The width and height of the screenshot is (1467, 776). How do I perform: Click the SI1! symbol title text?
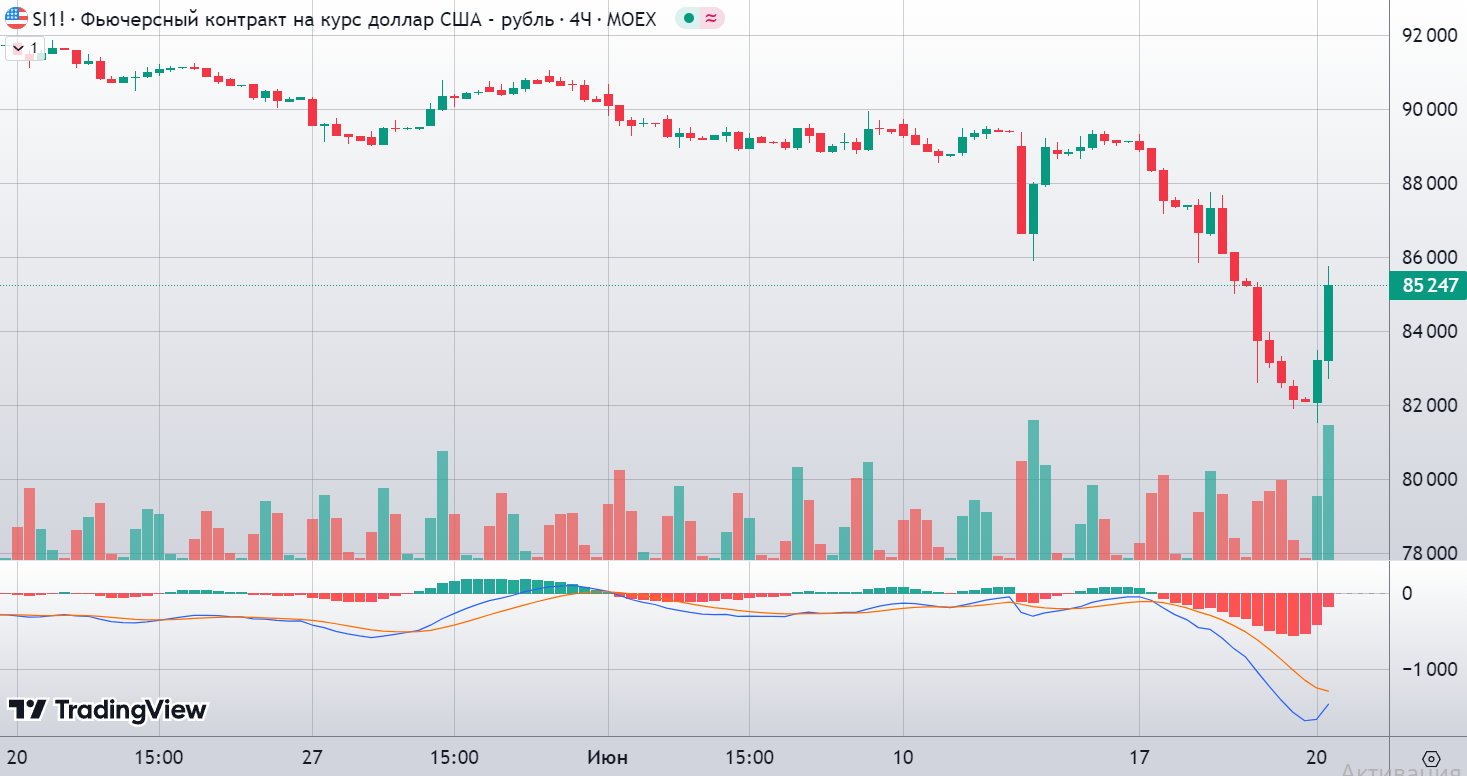pyautogui.click(x=50, y=18)
